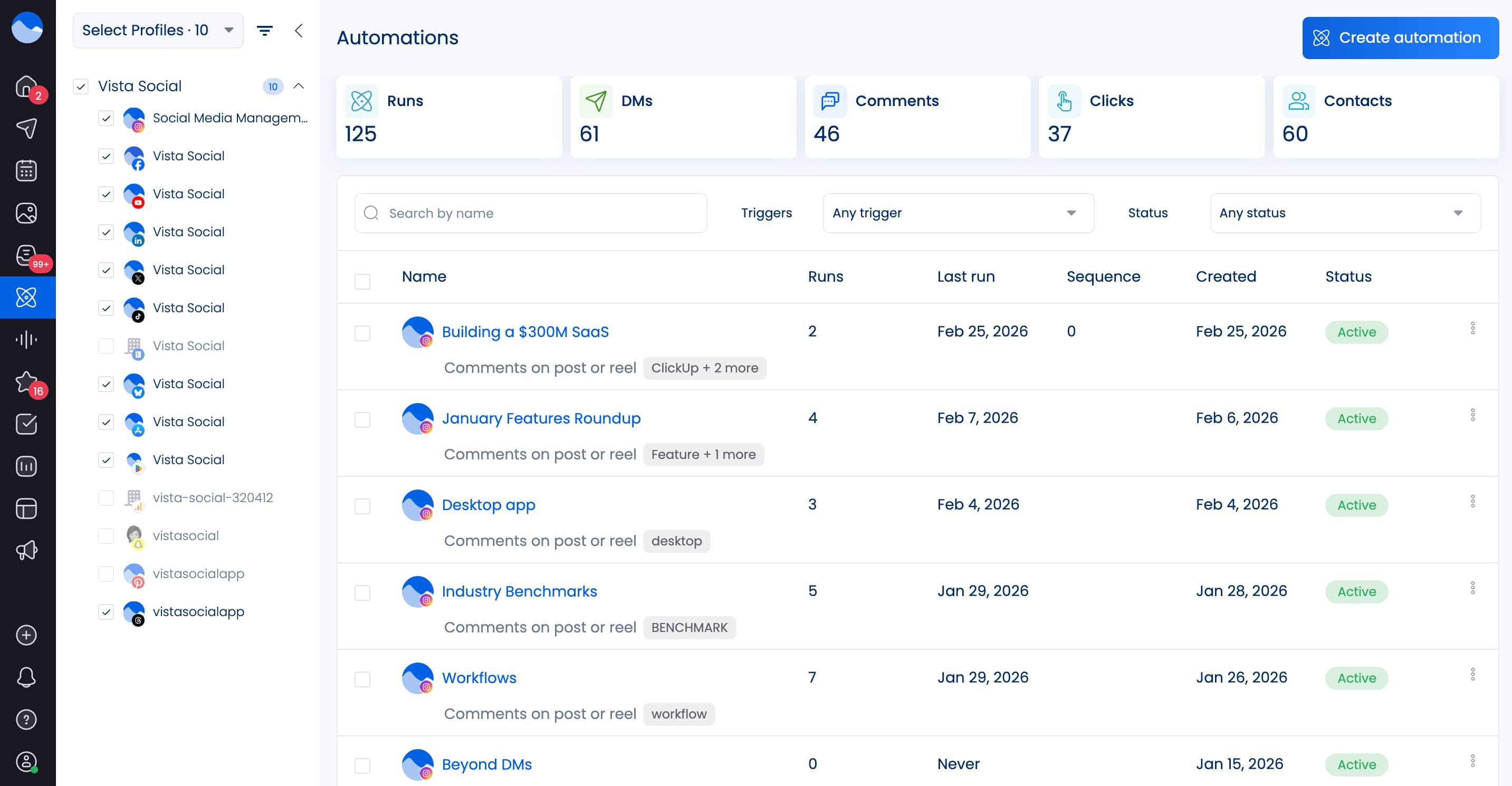Collapse the Vista Social profile group
This screenshot has height=786, width=1512.
[299, 85]
